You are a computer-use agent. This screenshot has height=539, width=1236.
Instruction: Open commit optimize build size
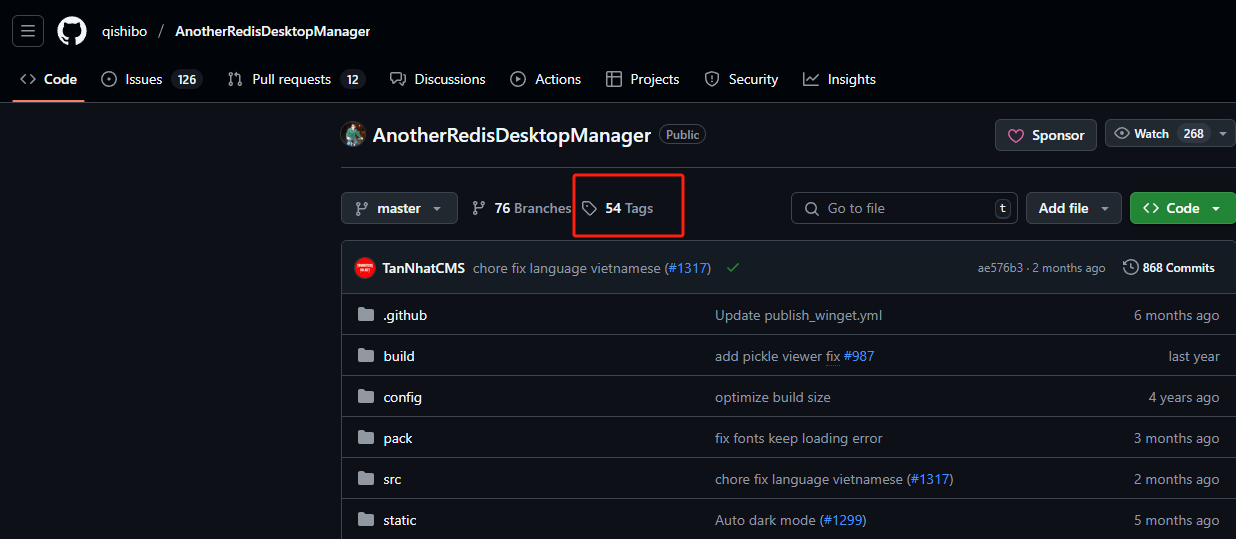click(x=772, y=397)
